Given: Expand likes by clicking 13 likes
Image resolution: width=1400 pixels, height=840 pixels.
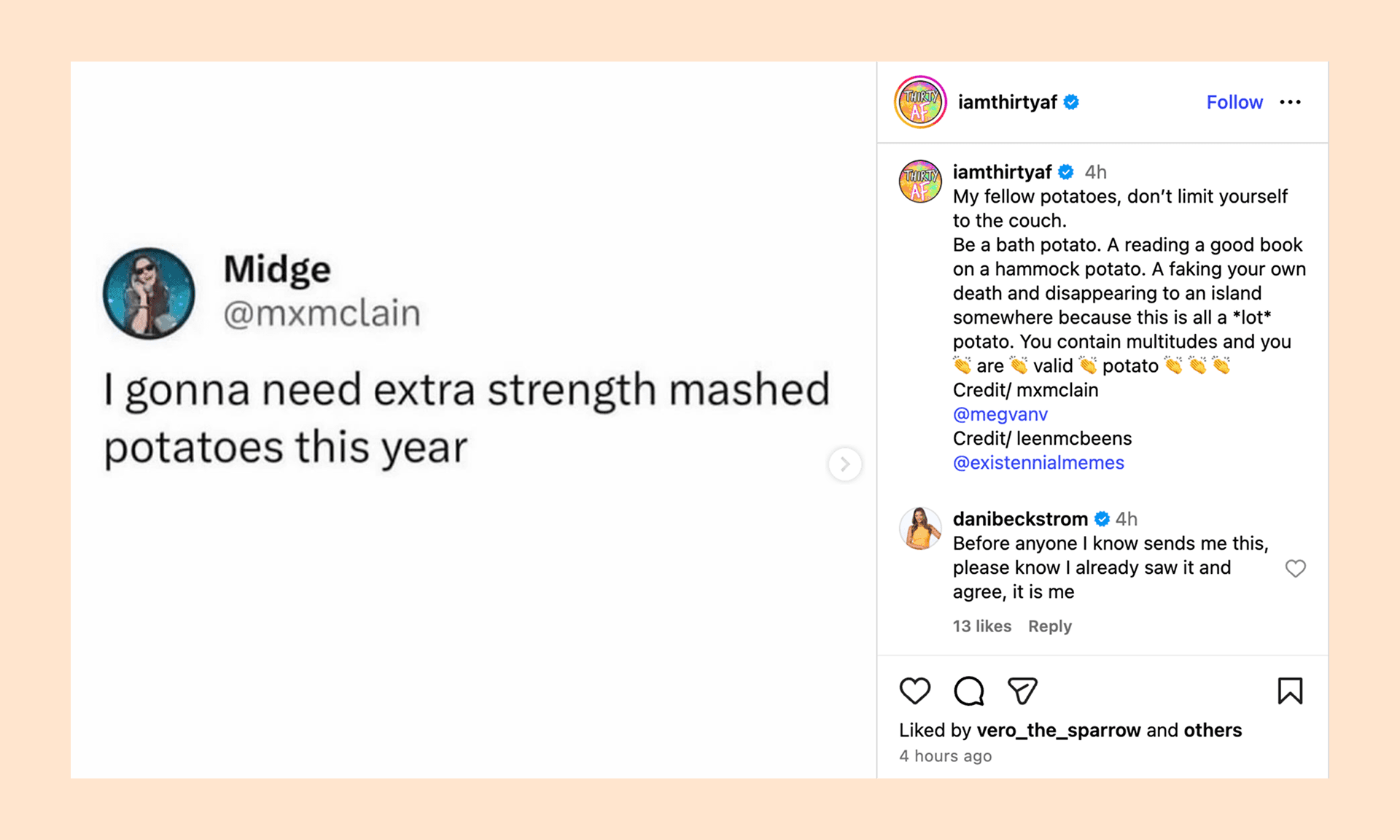Looking at the screenshot, I should (981, 626).
